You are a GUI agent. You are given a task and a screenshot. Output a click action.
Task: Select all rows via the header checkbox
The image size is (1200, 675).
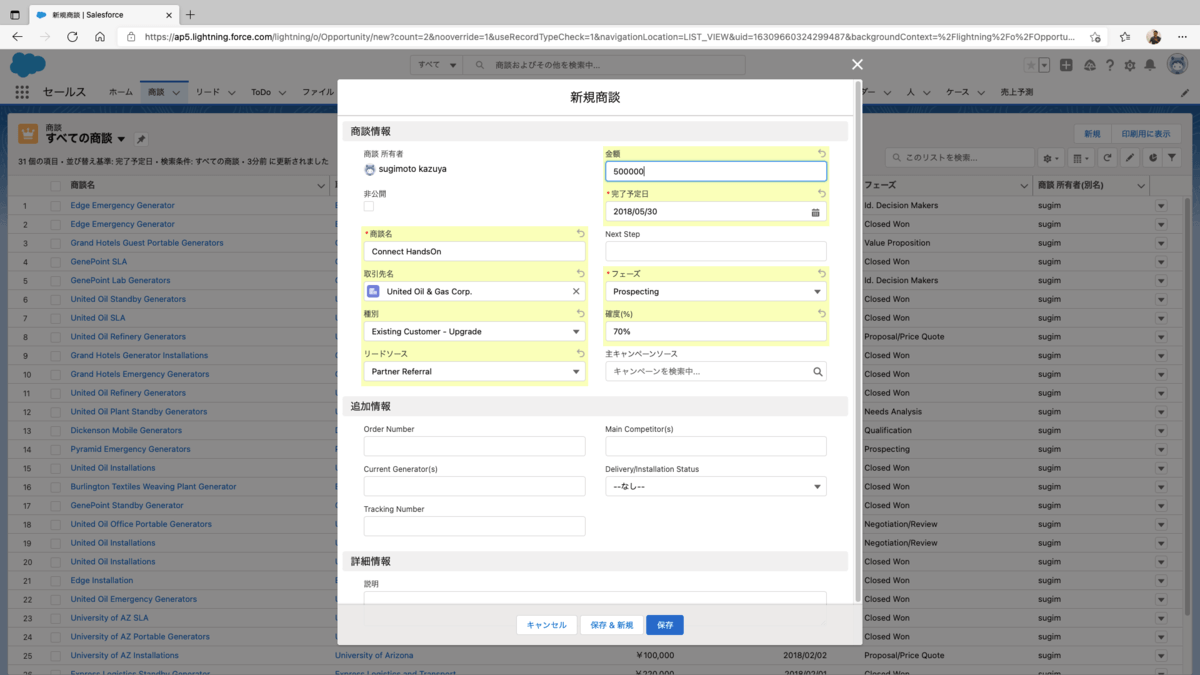pos(56,186)
